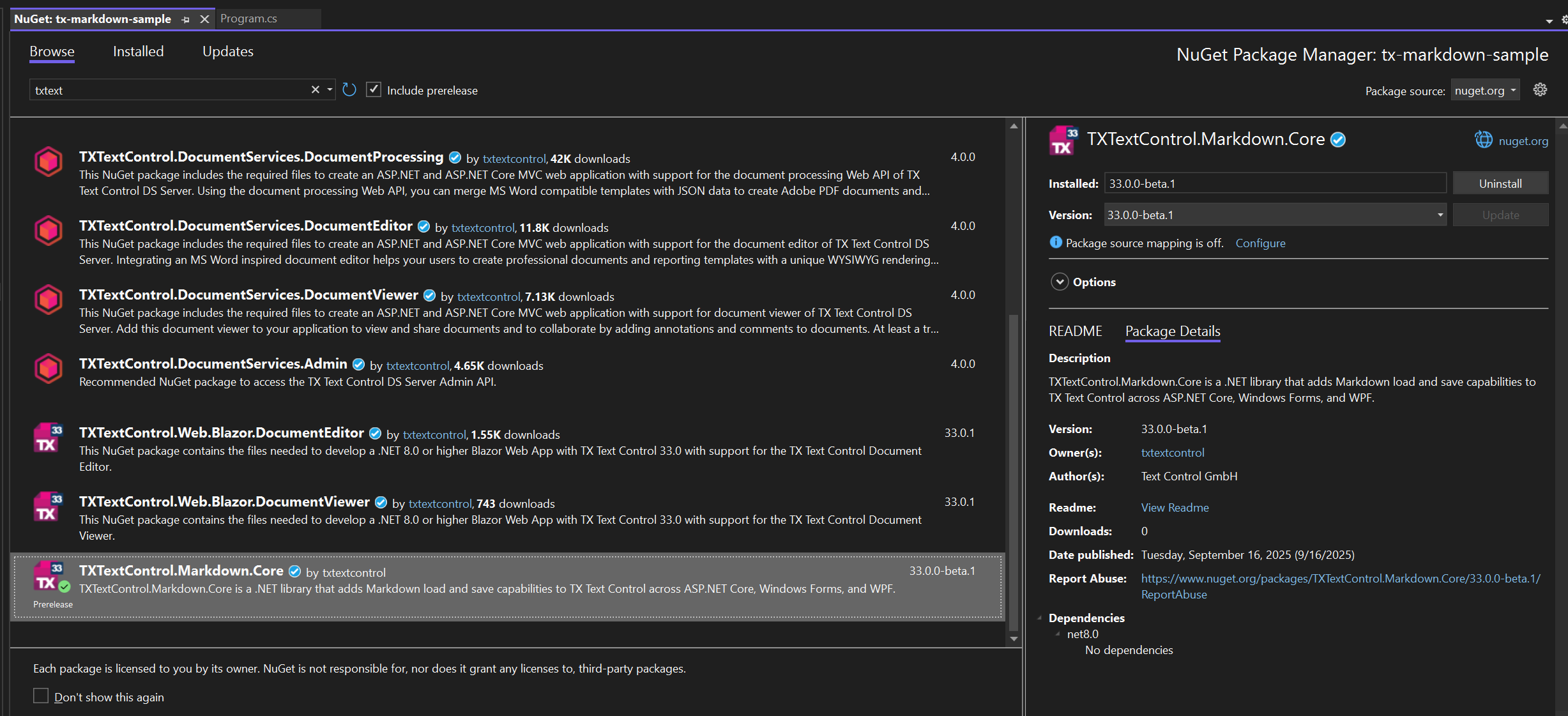Click the refresh search icon

pos(349,89)
